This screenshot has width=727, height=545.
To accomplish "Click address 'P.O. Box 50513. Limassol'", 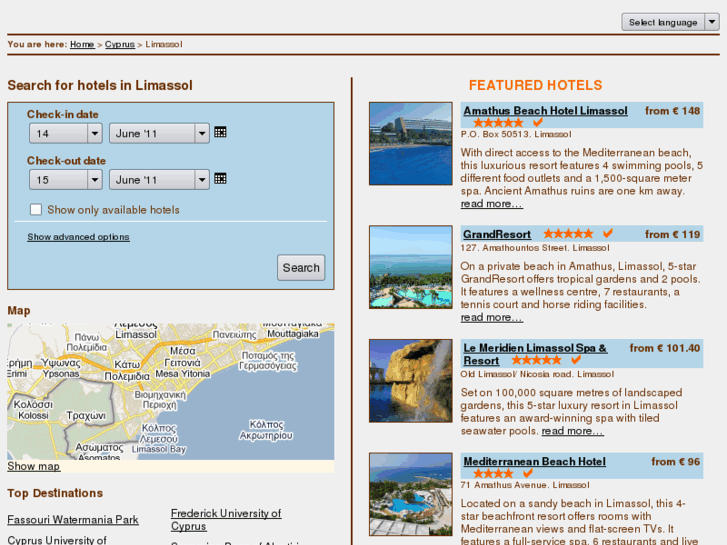I will tap(516, 135).
